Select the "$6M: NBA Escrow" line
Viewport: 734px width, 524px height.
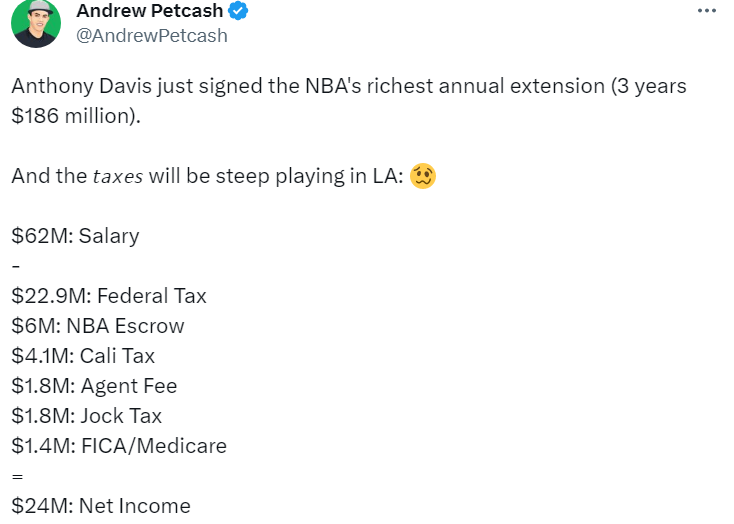[98, 326]
